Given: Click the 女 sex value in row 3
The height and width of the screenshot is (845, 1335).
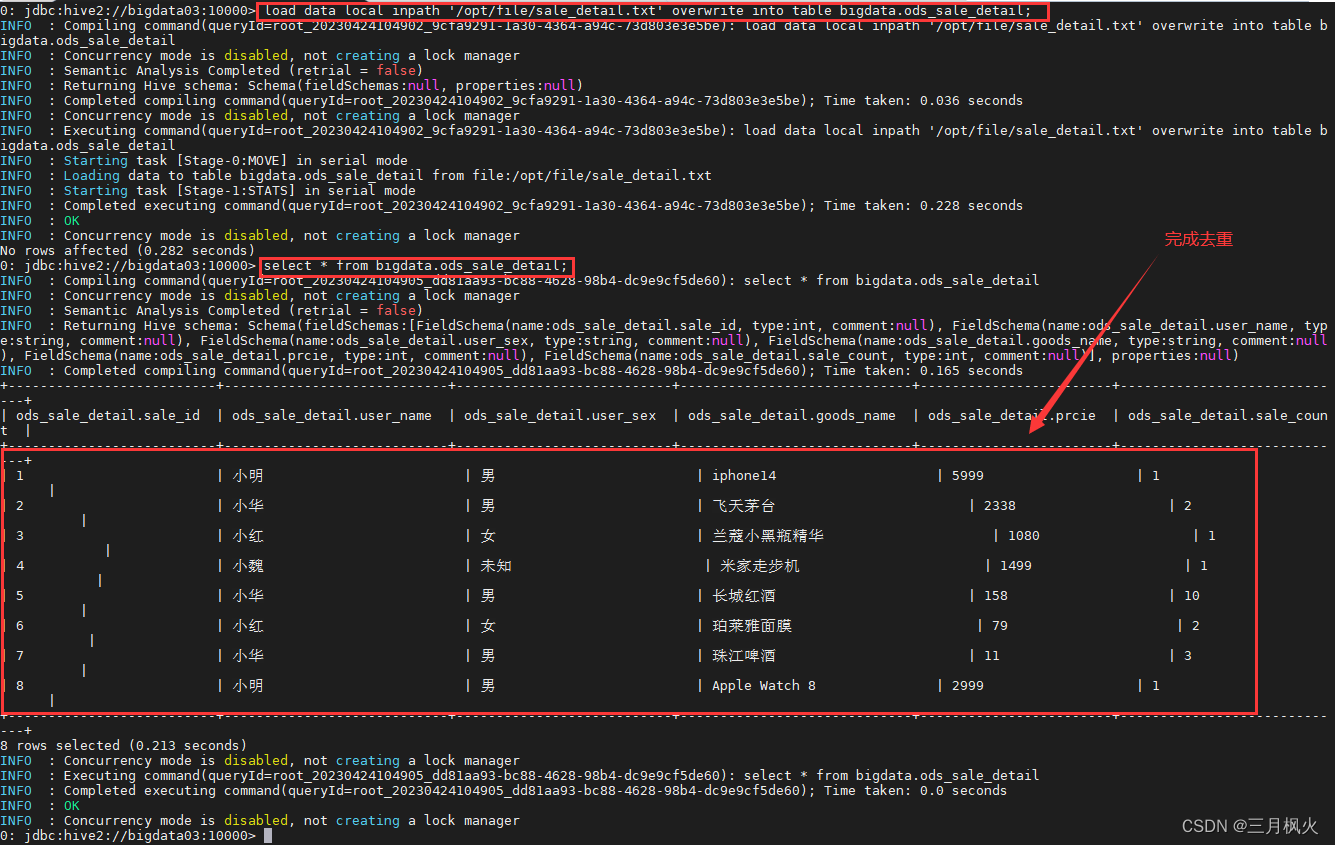Looking at the screenshot, I should pos(488,536).
